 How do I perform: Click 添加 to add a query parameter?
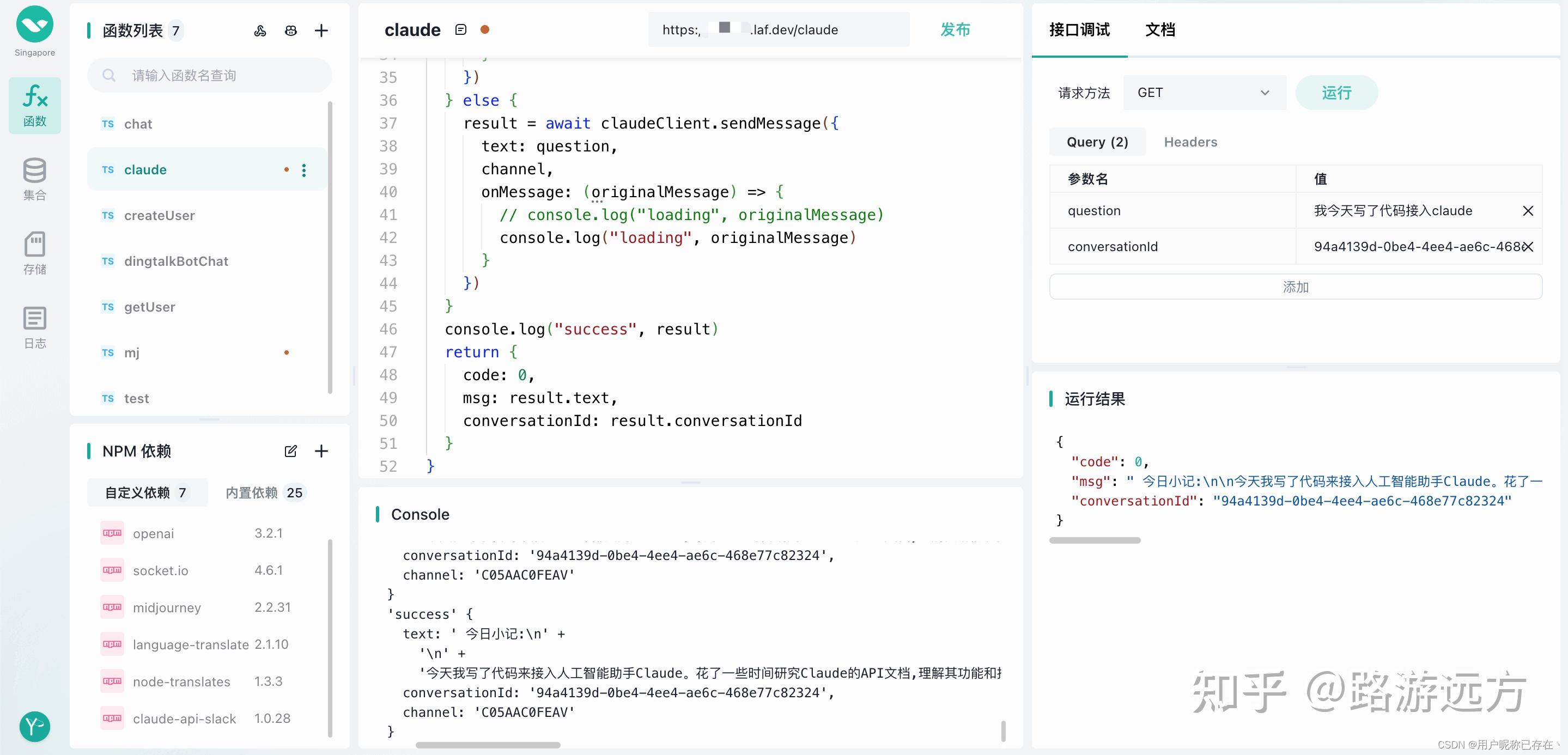coord(1294,287)
